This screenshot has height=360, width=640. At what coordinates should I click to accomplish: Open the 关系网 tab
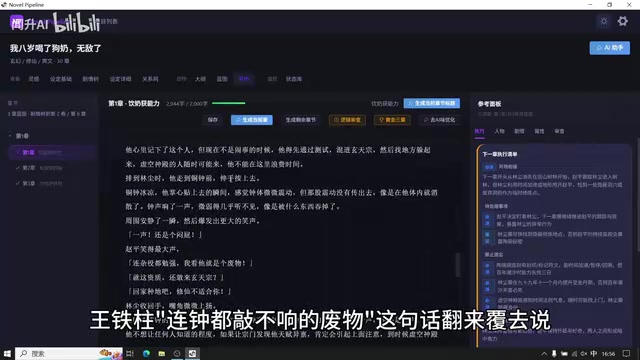(150, 79)
